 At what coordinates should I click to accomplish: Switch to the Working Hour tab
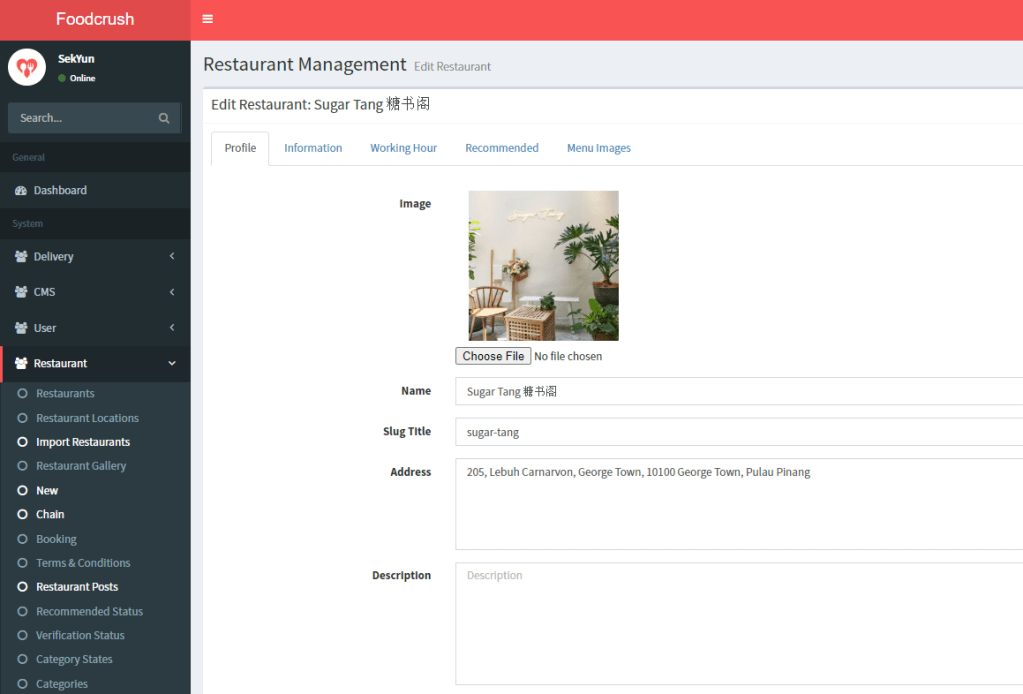pos(403,148)
